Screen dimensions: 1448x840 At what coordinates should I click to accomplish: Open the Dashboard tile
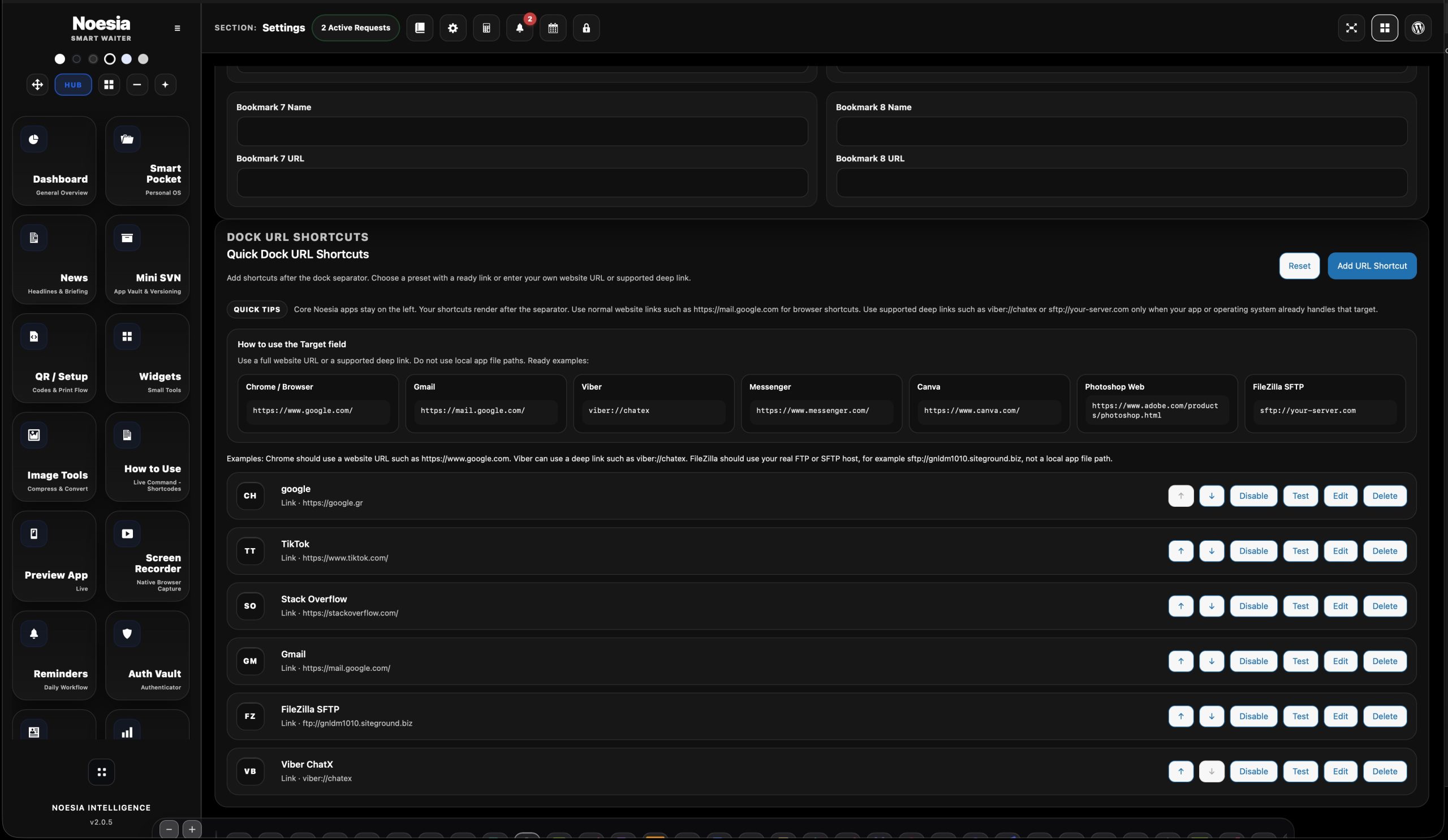pyautogui.click(x=54, y=161)
